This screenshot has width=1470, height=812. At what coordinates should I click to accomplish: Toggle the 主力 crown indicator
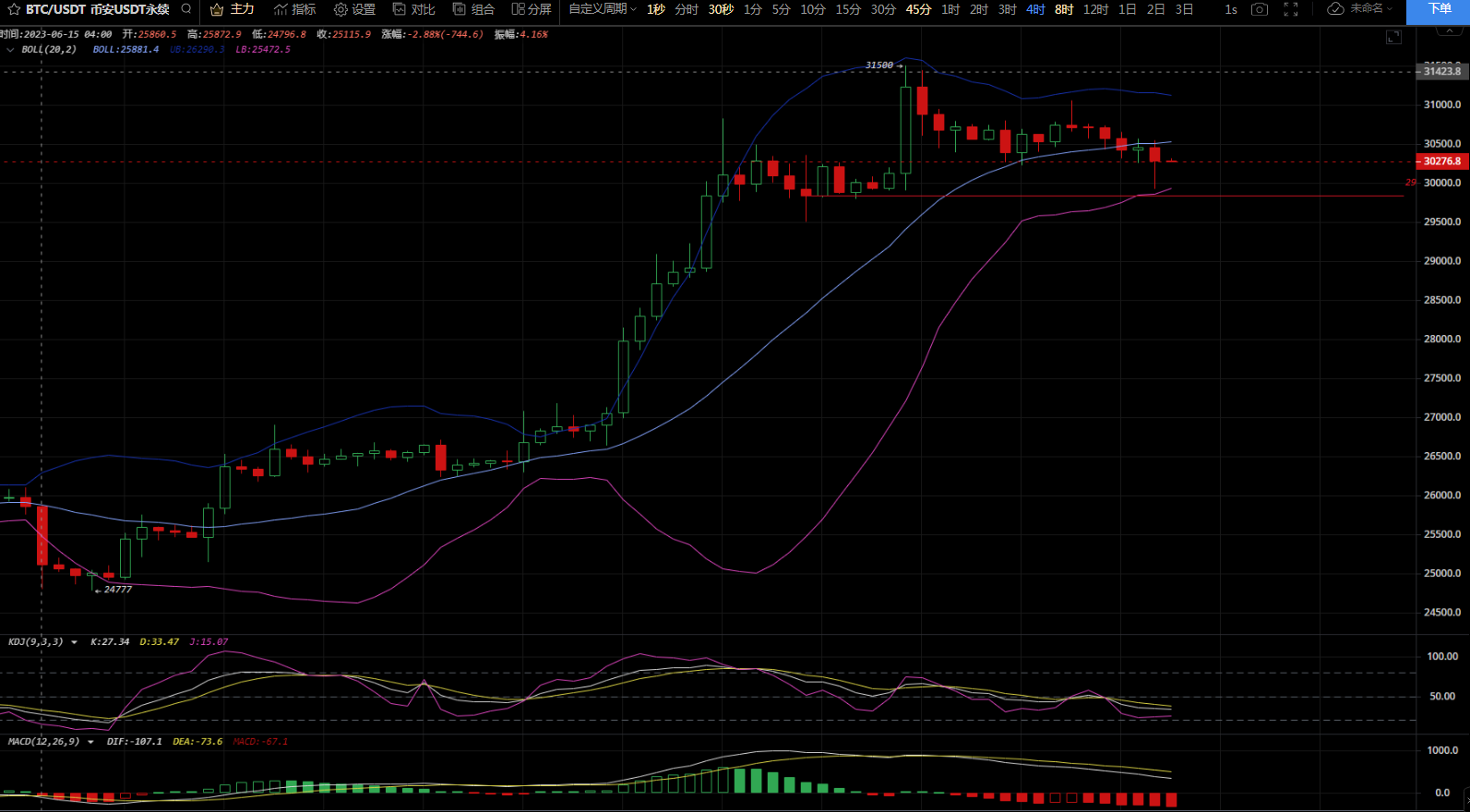(x=232, y=9)
